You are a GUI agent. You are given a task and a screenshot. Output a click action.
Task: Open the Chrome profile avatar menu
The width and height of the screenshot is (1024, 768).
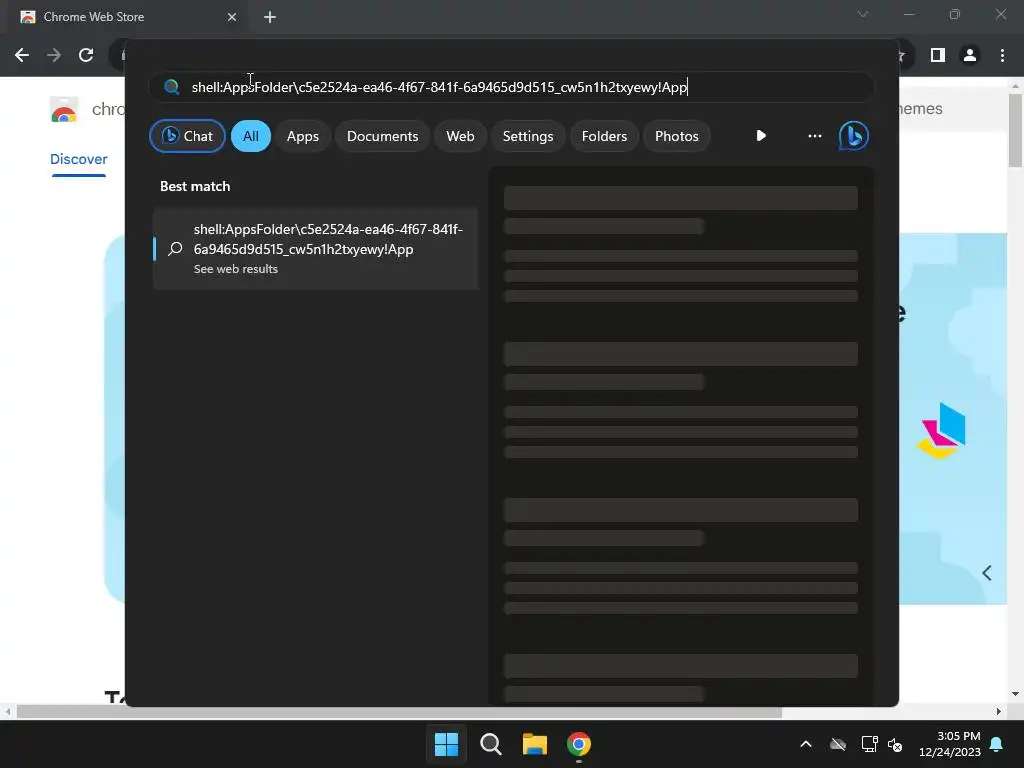click(x=970, y=56)
